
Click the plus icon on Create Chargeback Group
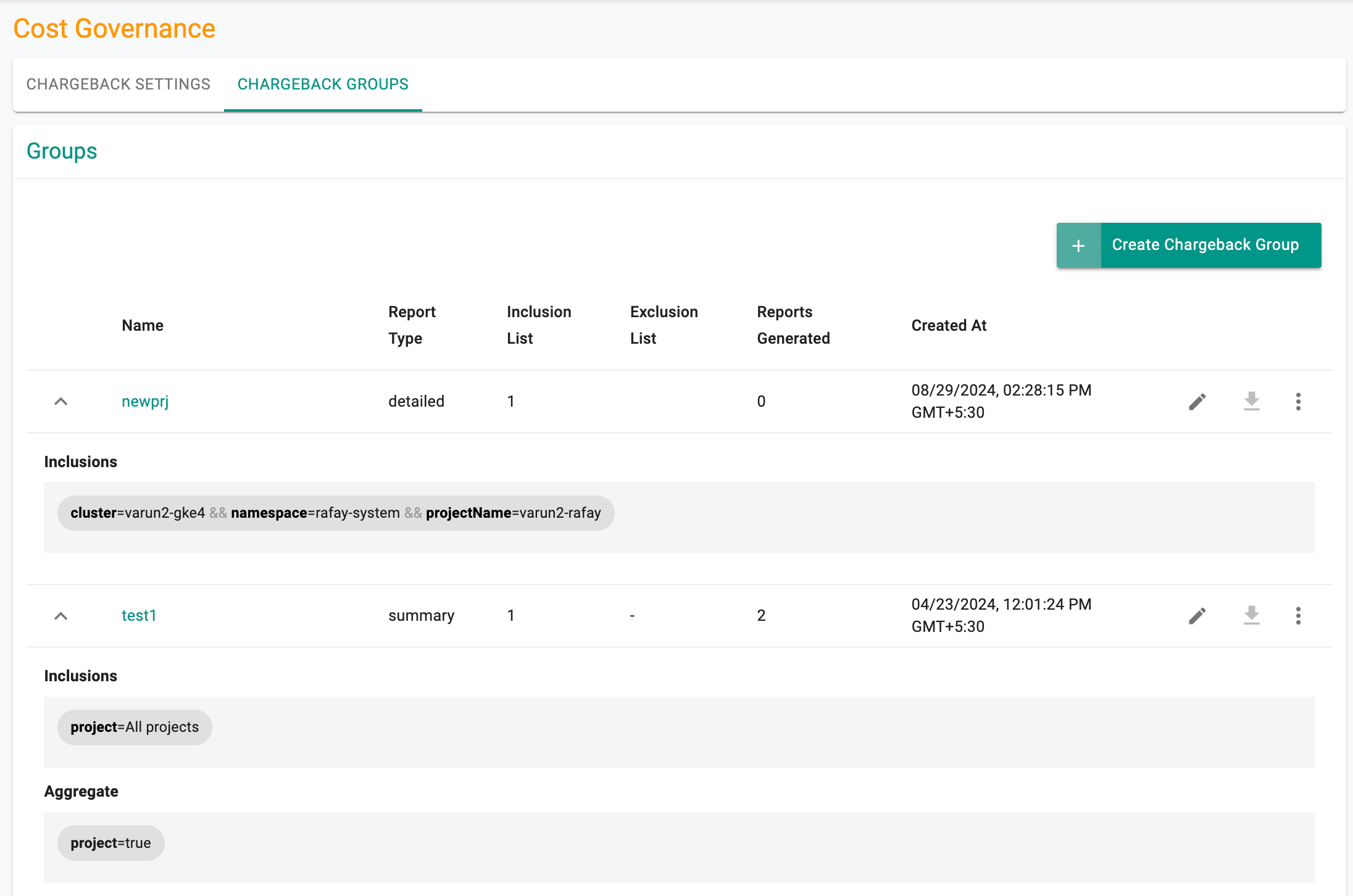click(1078, 245)
